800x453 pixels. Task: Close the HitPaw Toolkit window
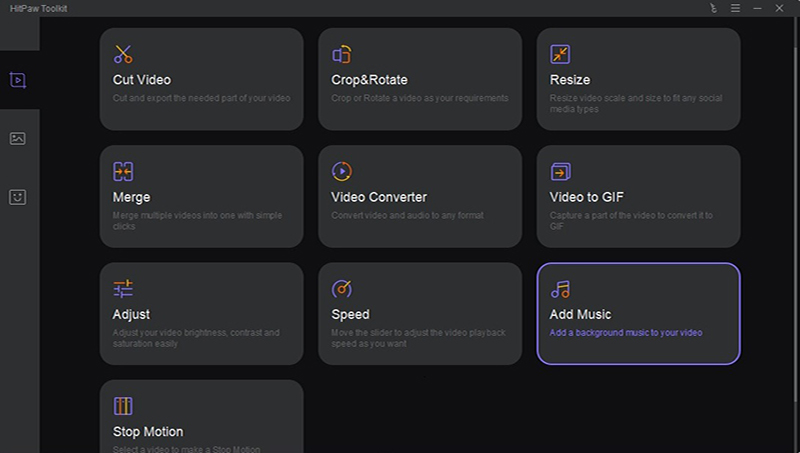point(779,8)
